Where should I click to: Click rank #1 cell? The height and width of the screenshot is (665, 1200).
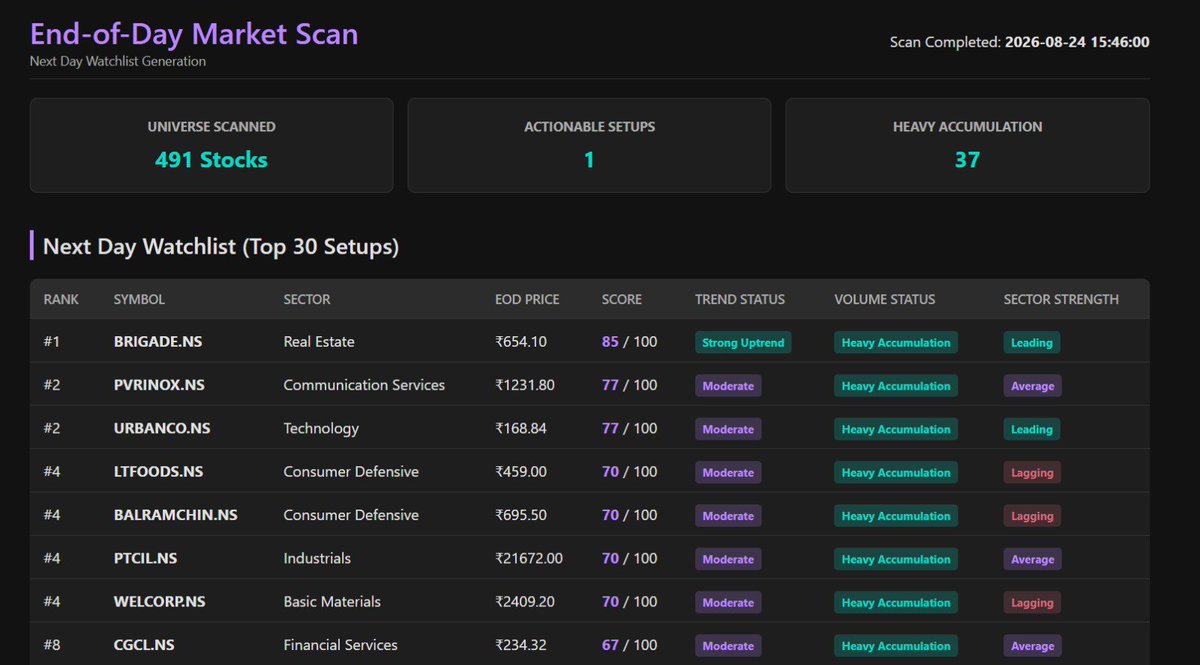pos(52,342)
